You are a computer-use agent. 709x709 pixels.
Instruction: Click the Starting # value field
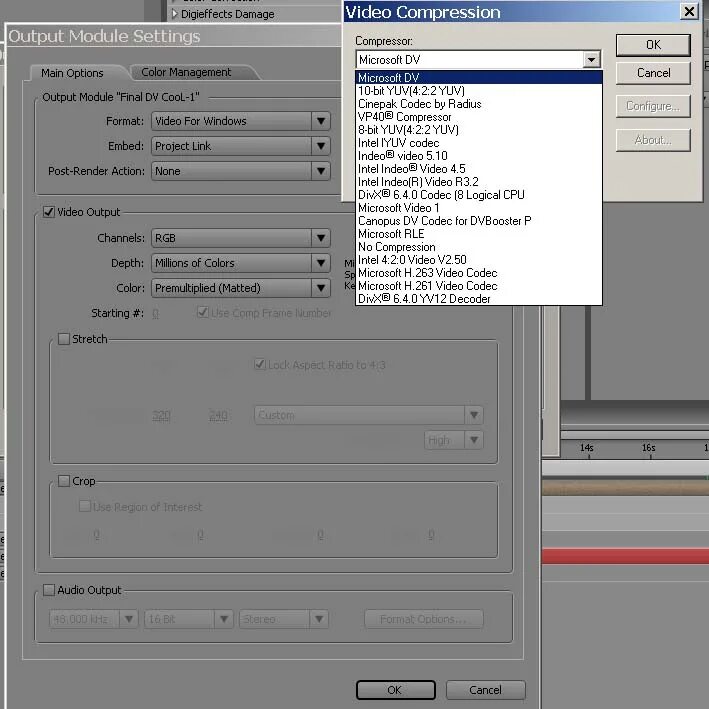pyautogui.click(x=156, y=313)
